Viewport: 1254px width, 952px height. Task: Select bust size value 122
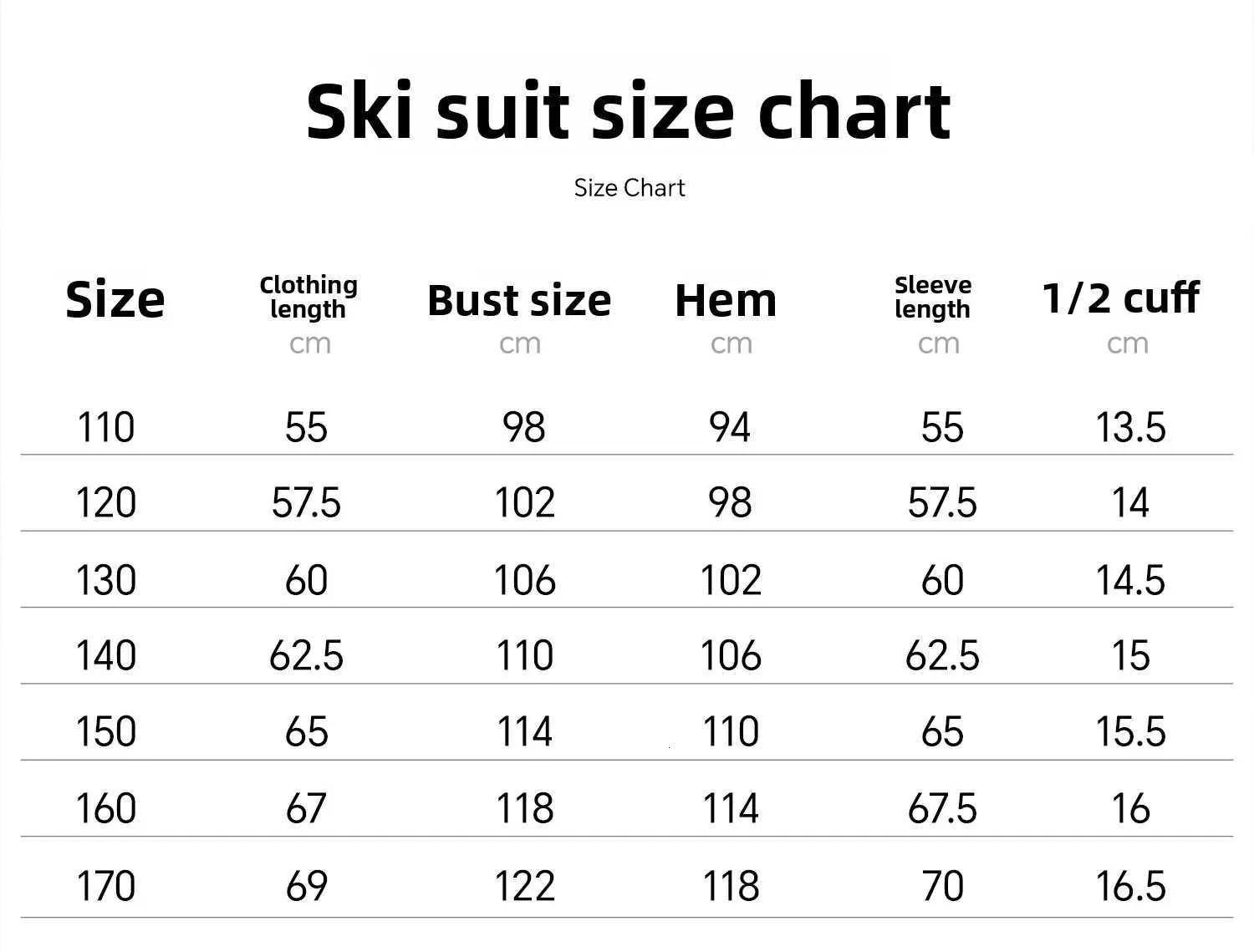(524, 886)
